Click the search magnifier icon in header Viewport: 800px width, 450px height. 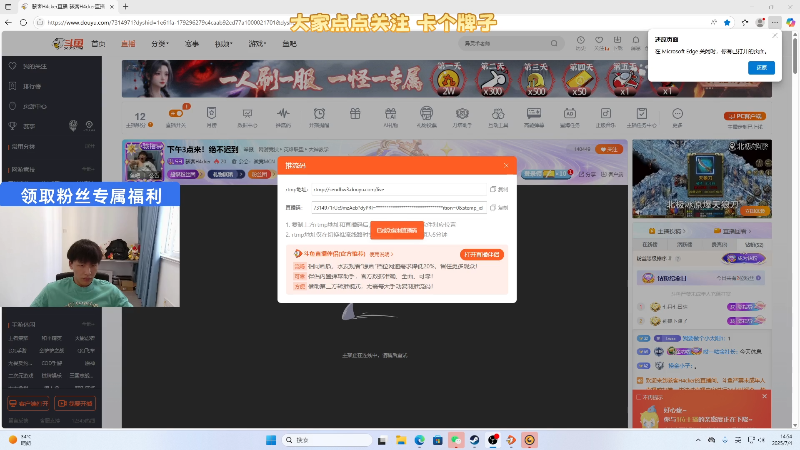[554, 43]
